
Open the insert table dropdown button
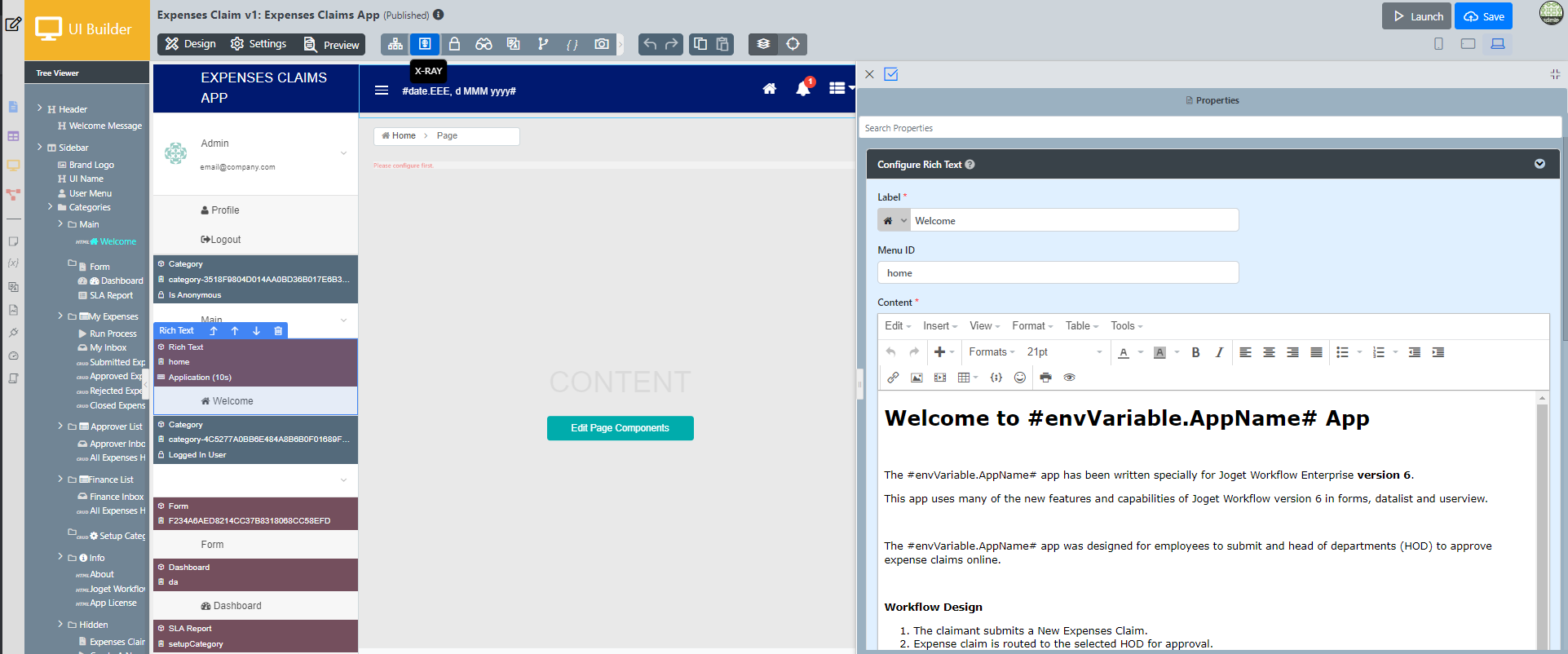968,378
